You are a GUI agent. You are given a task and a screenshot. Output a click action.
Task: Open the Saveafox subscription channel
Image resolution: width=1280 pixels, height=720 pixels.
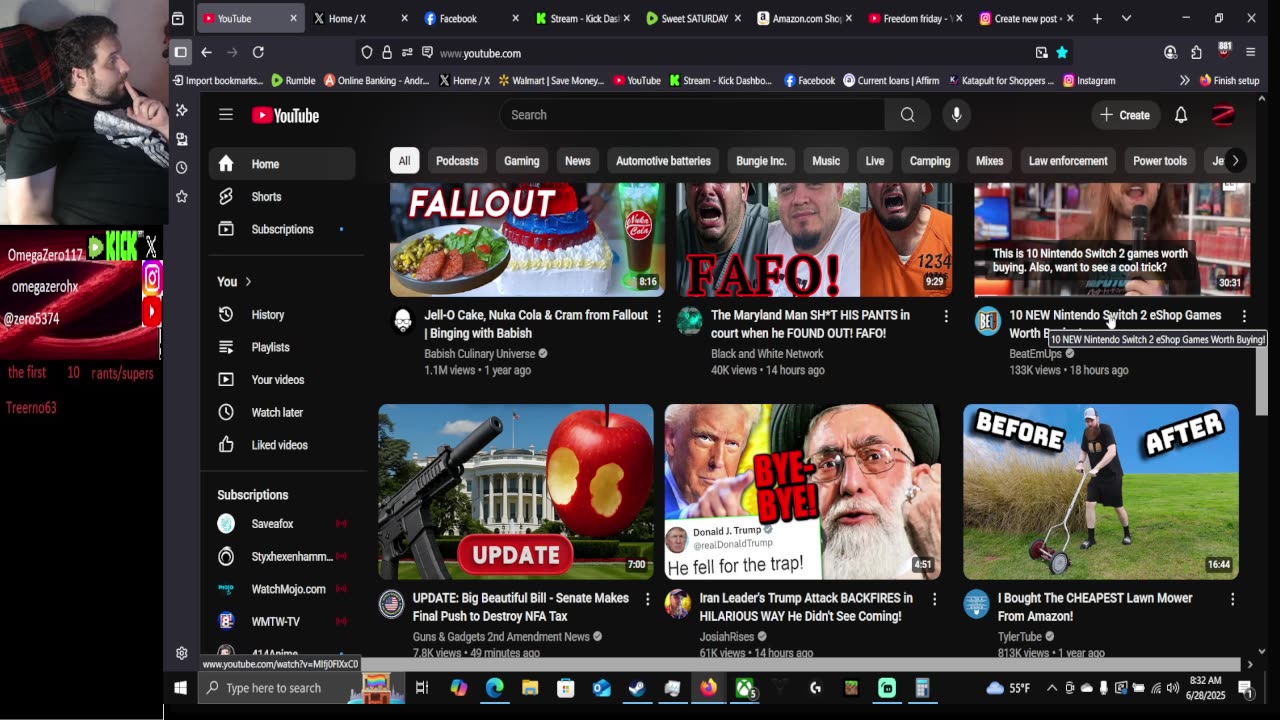pos(282,524)
